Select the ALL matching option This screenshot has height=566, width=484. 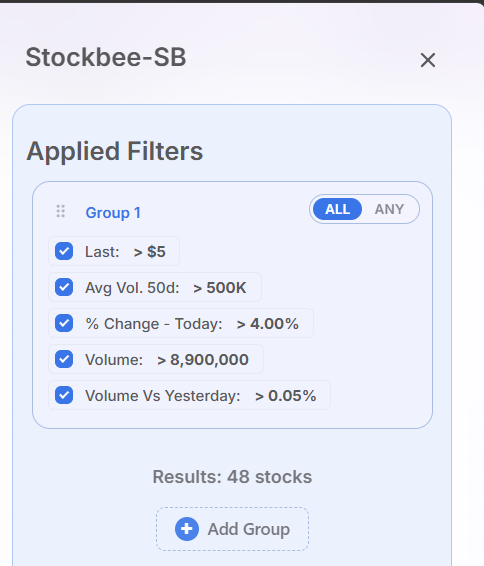coord(337,209)
